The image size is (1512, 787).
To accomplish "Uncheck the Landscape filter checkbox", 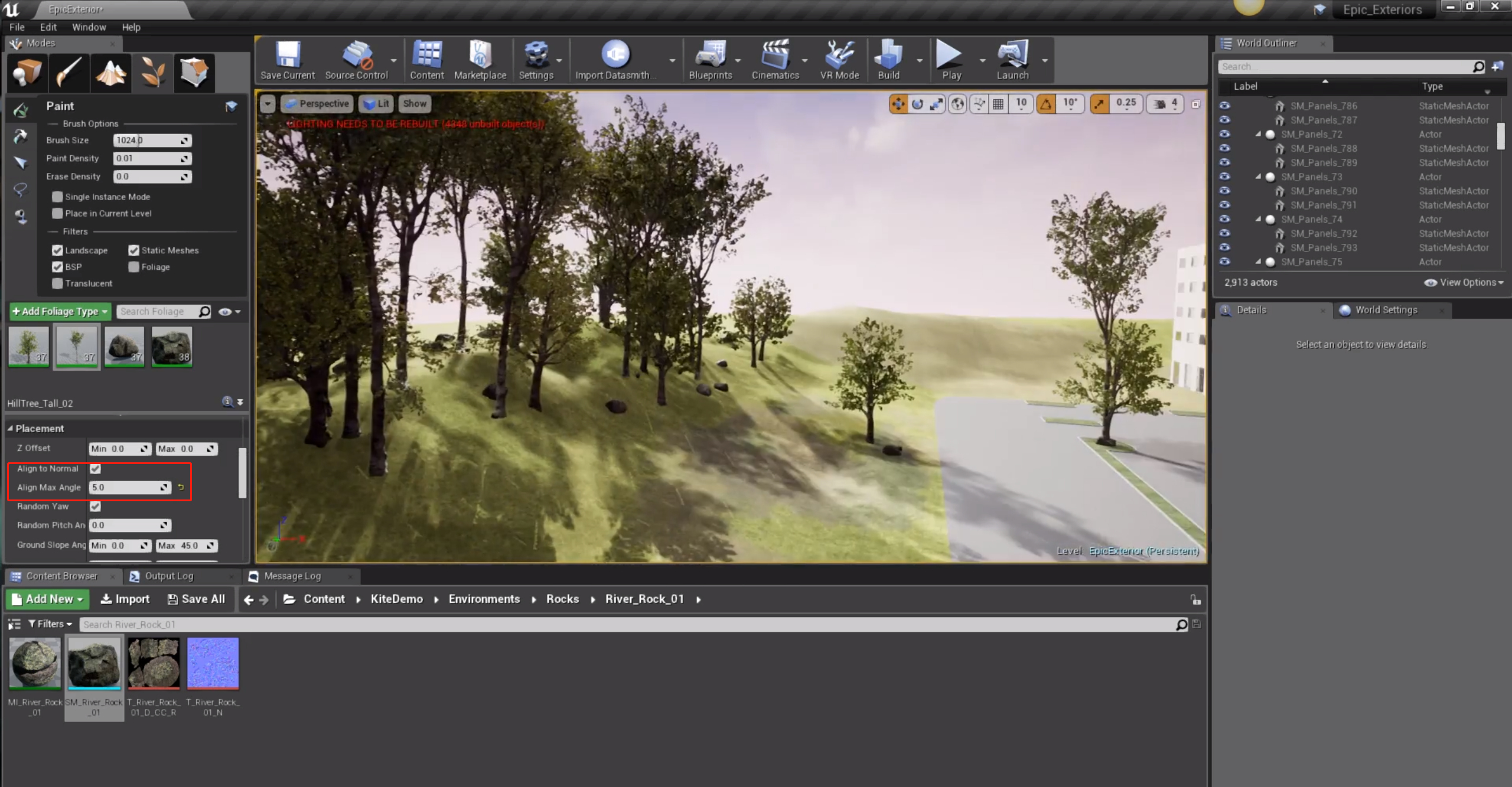I will [57, 250].
